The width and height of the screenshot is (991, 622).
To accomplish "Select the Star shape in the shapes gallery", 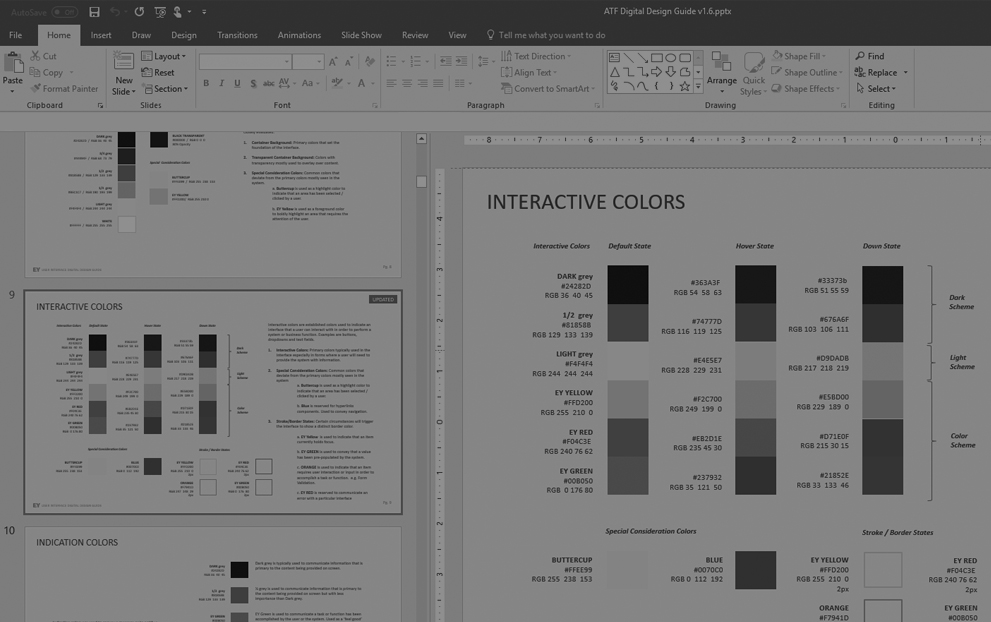I will [684, 86].
